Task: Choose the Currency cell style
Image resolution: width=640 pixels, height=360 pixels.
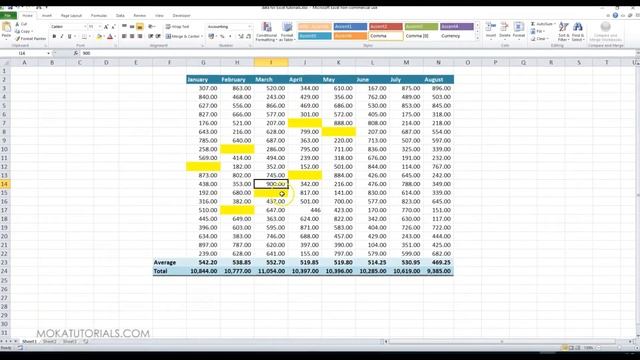Action: (457, 36)
